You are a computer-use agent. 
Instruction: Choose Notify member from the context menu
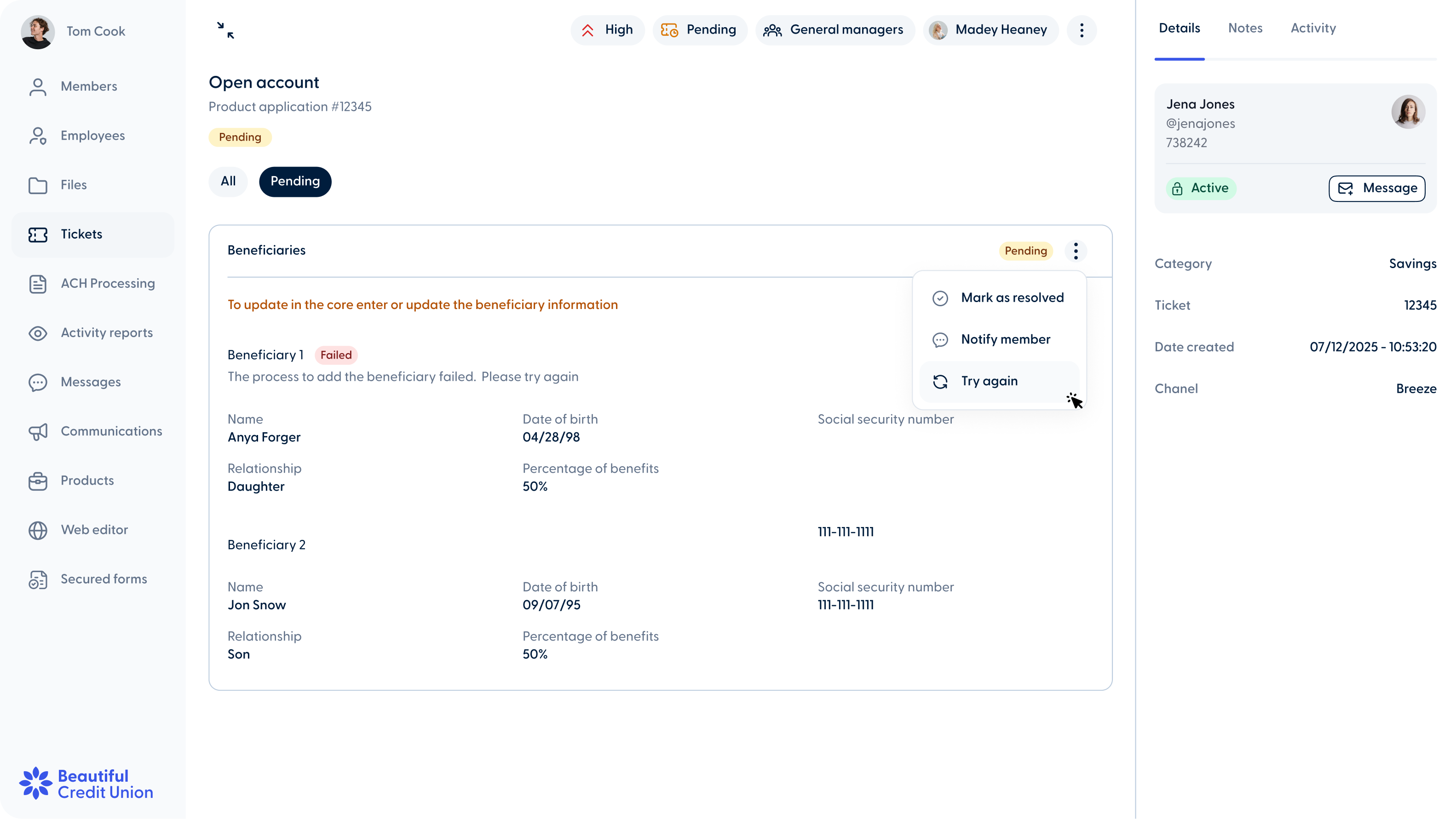pyautogui.click(x=1006, y=339)
